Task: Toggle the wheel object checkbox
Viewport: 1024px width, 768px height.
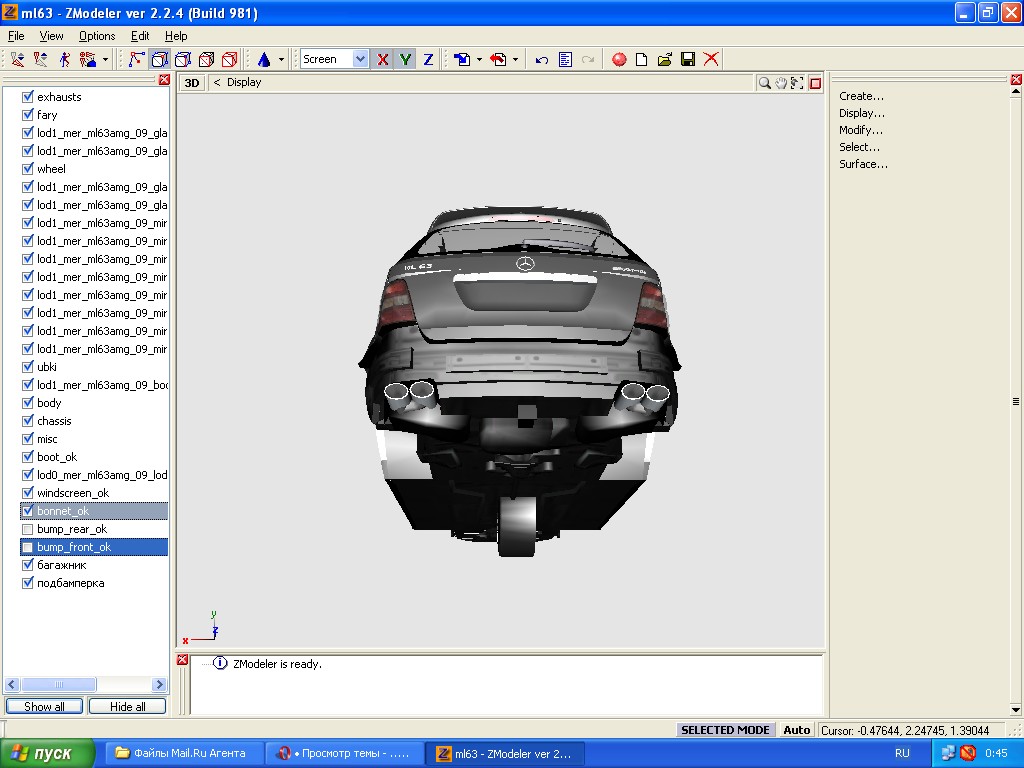Action: coord(27,169)
